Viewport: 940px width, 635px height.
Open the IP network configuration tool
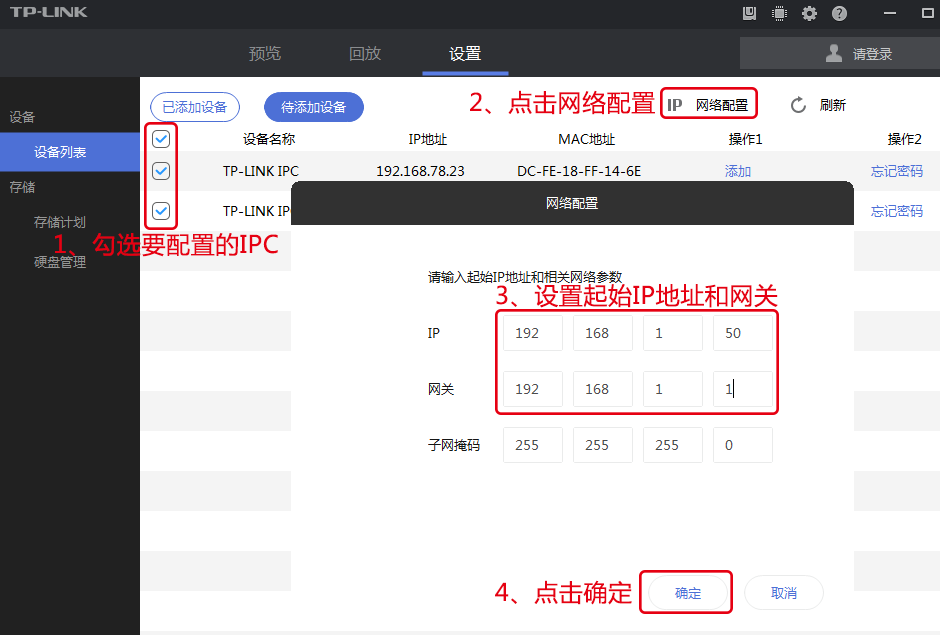(708, 103)
